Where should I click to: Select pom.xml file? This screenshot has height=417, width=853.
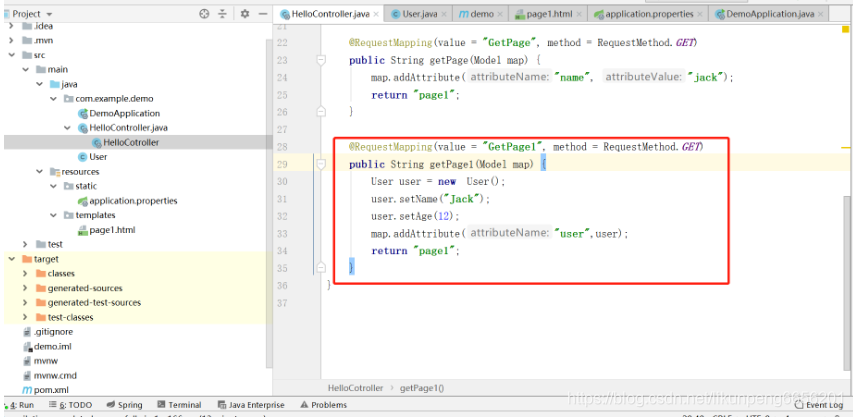tap(45, 390)
